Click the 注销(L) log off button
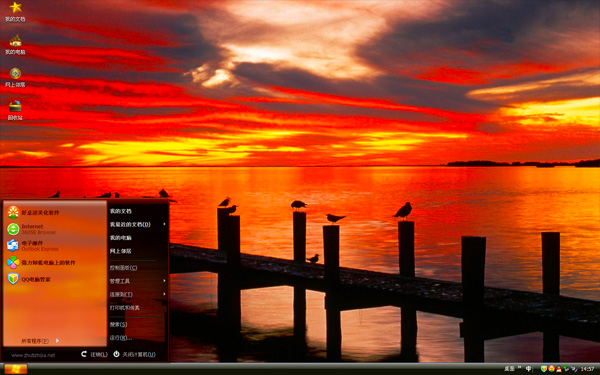The width and height of the screenshot is (600, 375). click(95, 354)
